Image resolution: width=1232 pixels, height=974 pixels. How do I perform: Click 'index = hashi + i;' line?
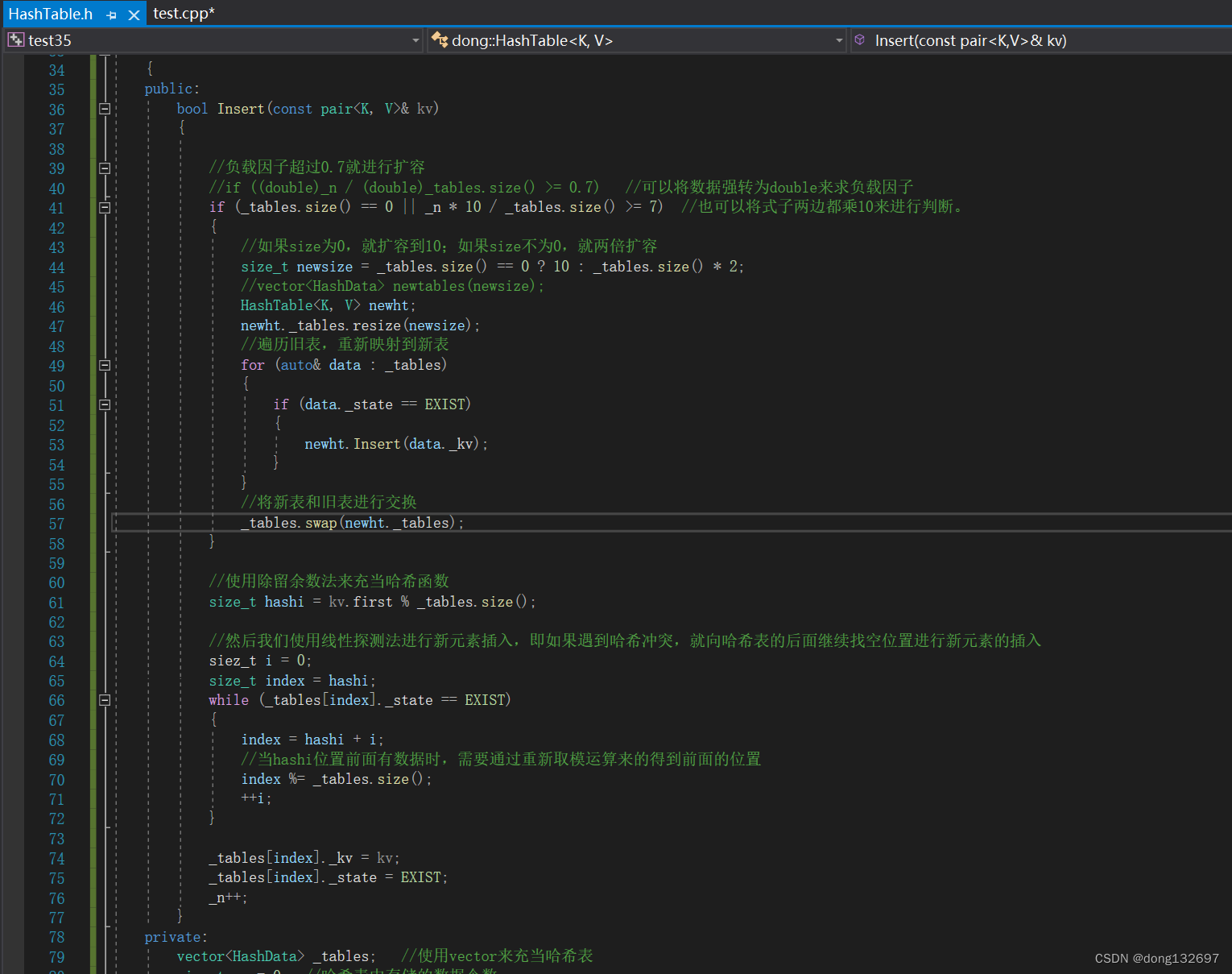pyautogui.click(x=312, y=740)
